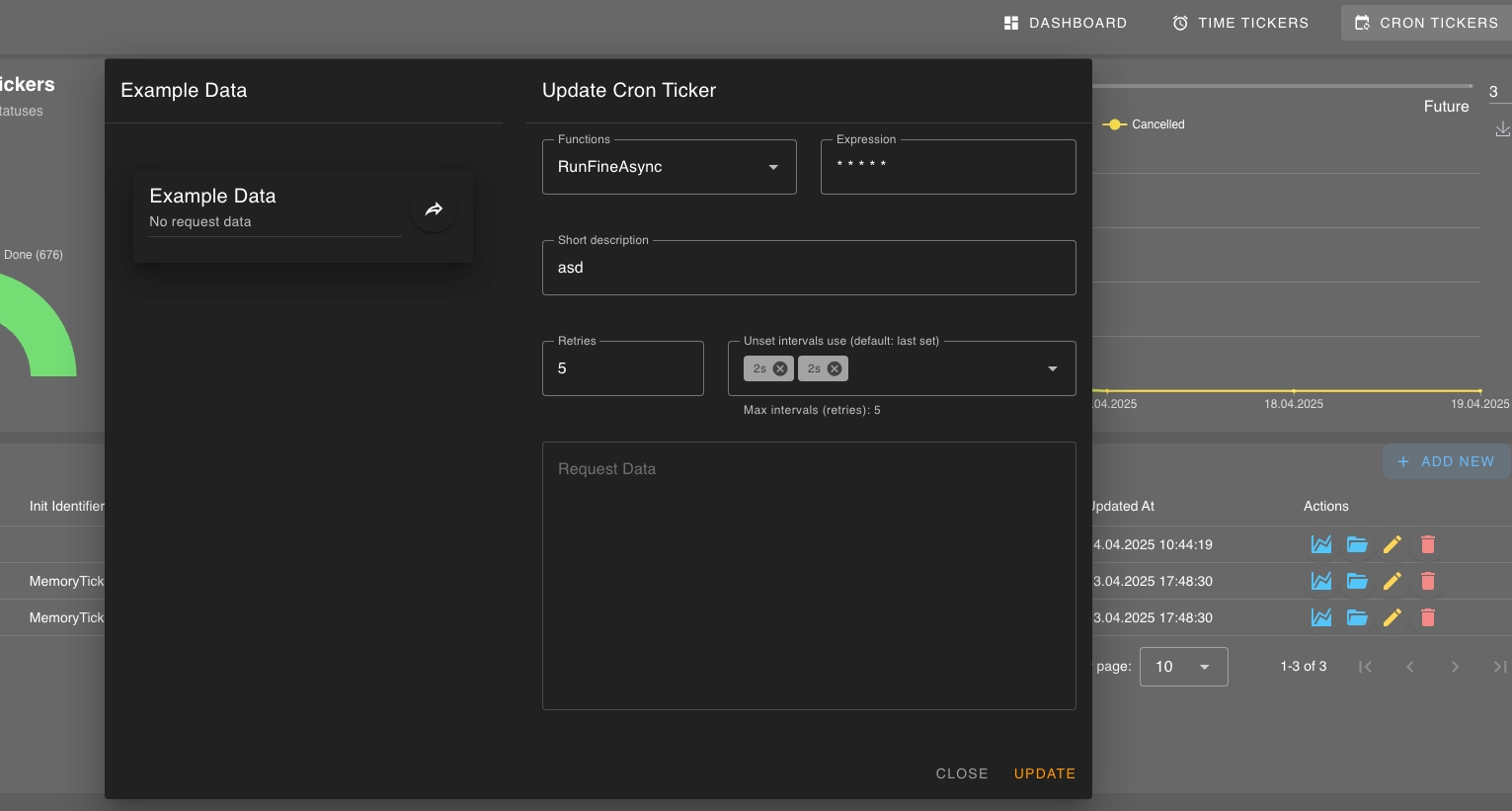Open chart icon in first 17:48:30 row
Screen dimensions: 1512x811
click(1321, 581)
